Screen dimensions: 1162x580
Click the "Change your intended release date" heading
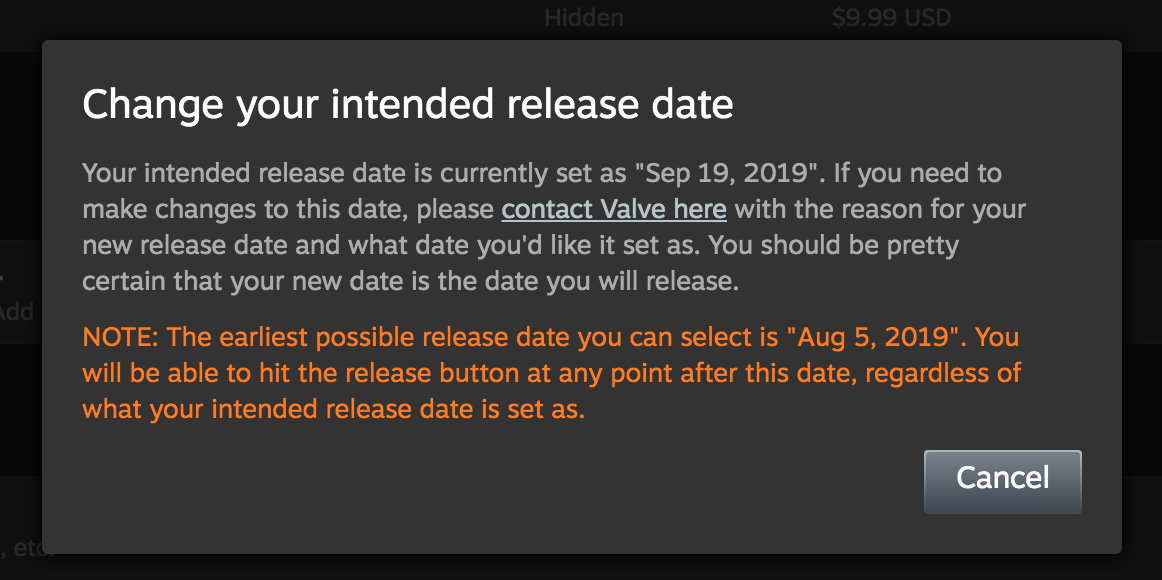pyautogui.click(x=408, y=104)
